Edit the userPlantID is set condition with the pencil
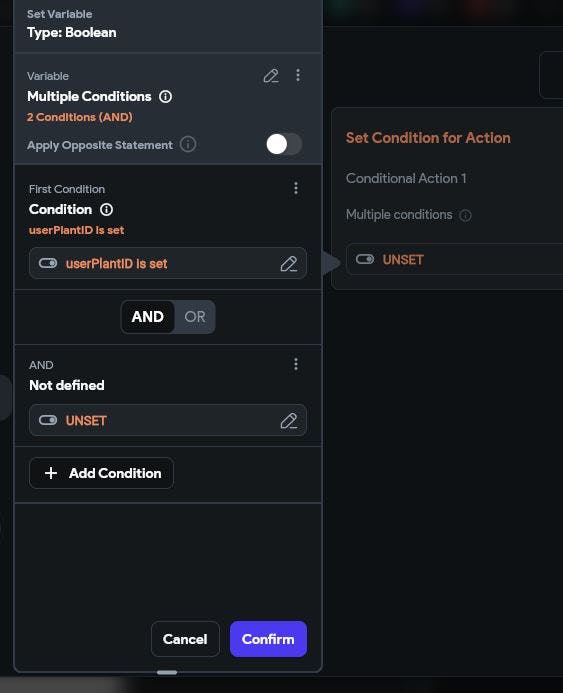This screenshot has height=693, width=563. pos(289,264)
